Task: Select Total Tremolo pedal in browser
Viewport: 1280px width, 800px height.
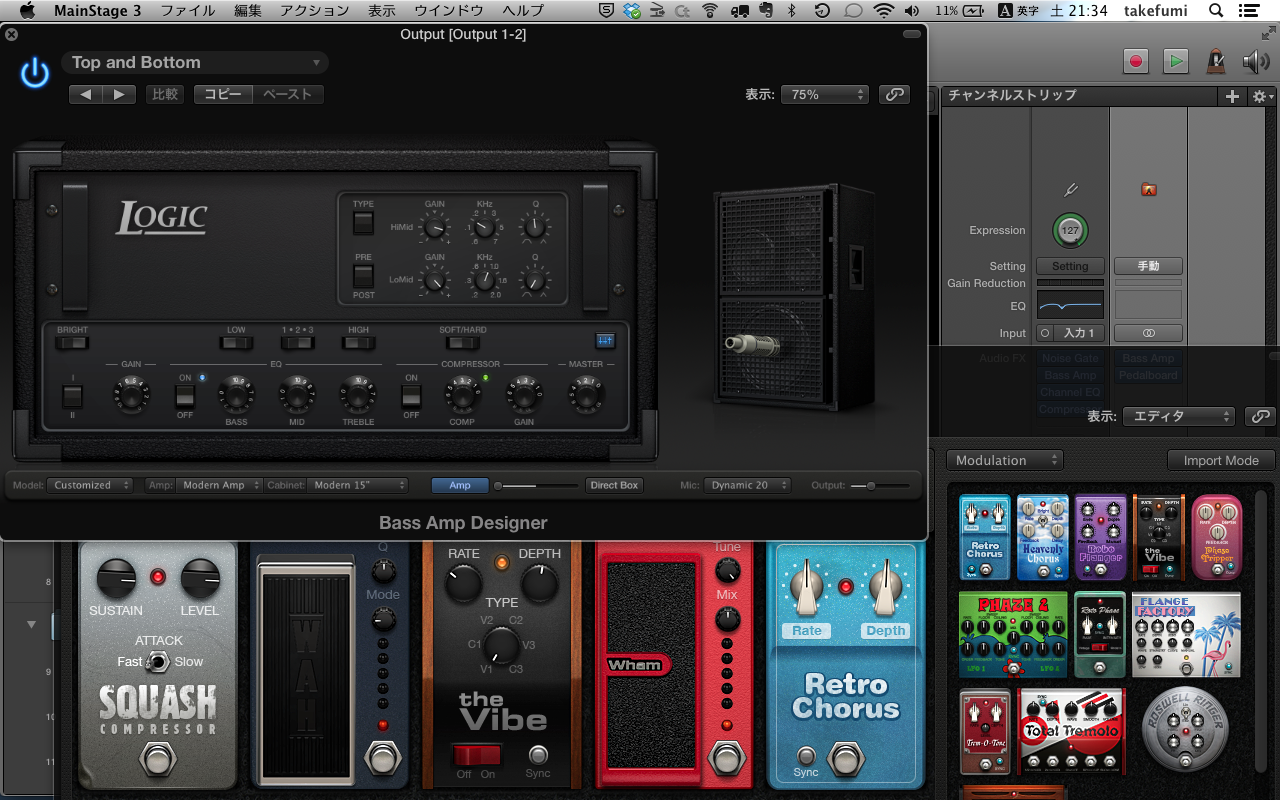Action: tap(1071, 731)
